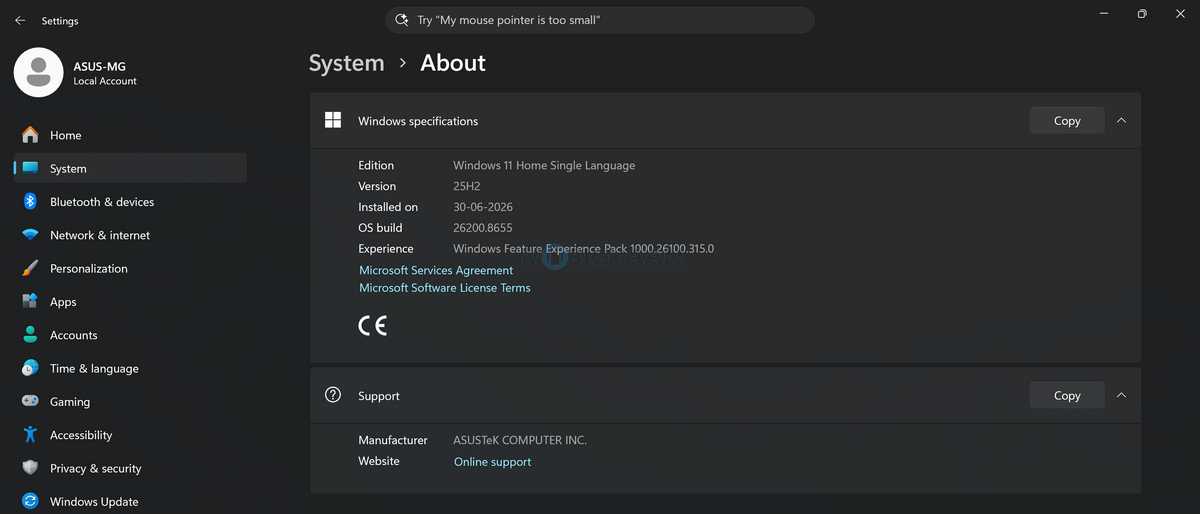Click the Windows Update sync icon

click(x=30, y=501)
